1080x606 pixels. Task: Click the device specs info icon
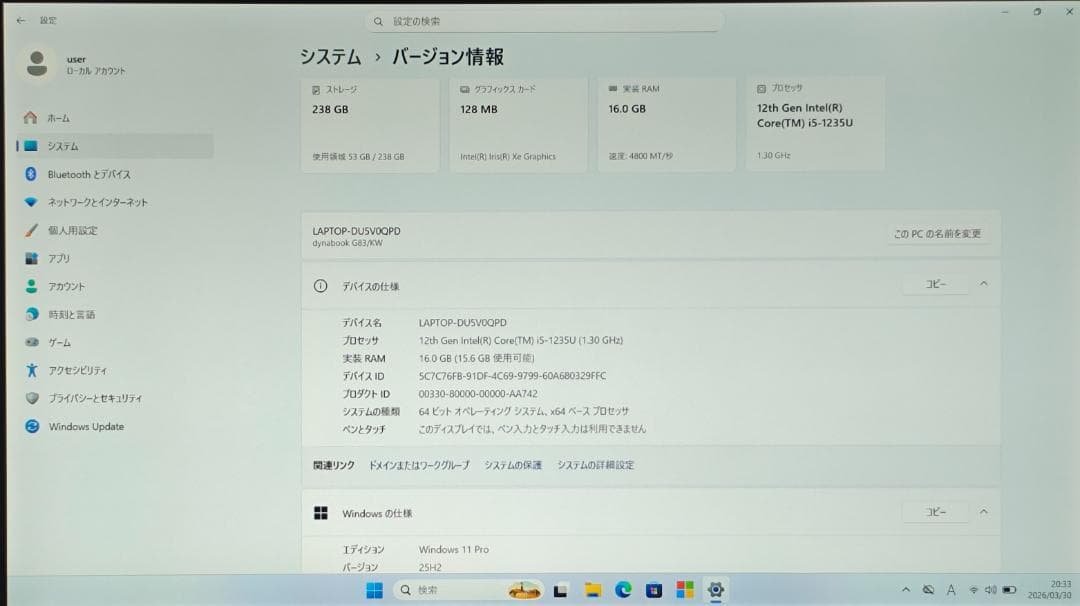320,286
